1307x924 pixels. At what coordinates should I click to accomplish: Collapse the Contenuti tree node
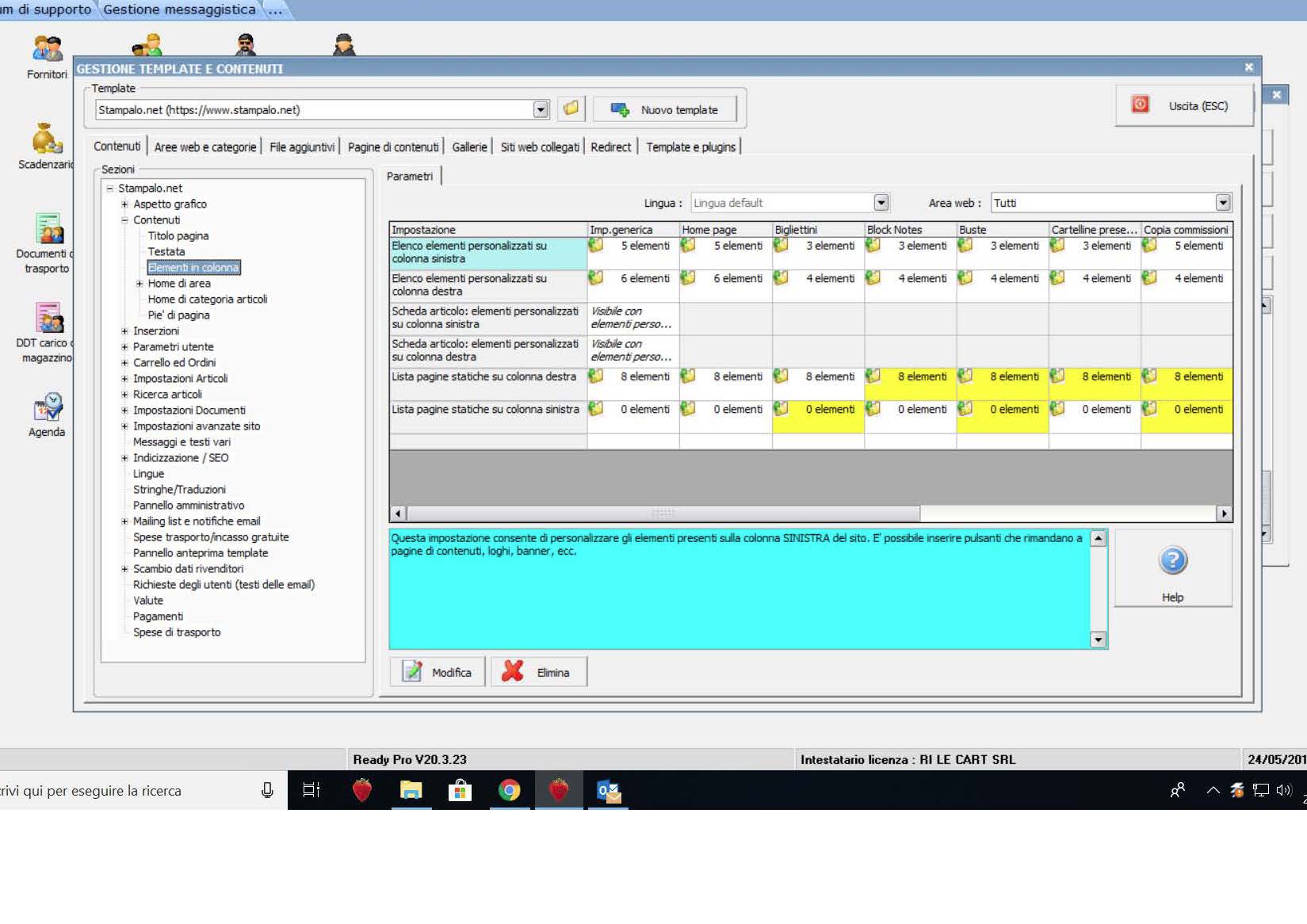(x=124, y=220)
